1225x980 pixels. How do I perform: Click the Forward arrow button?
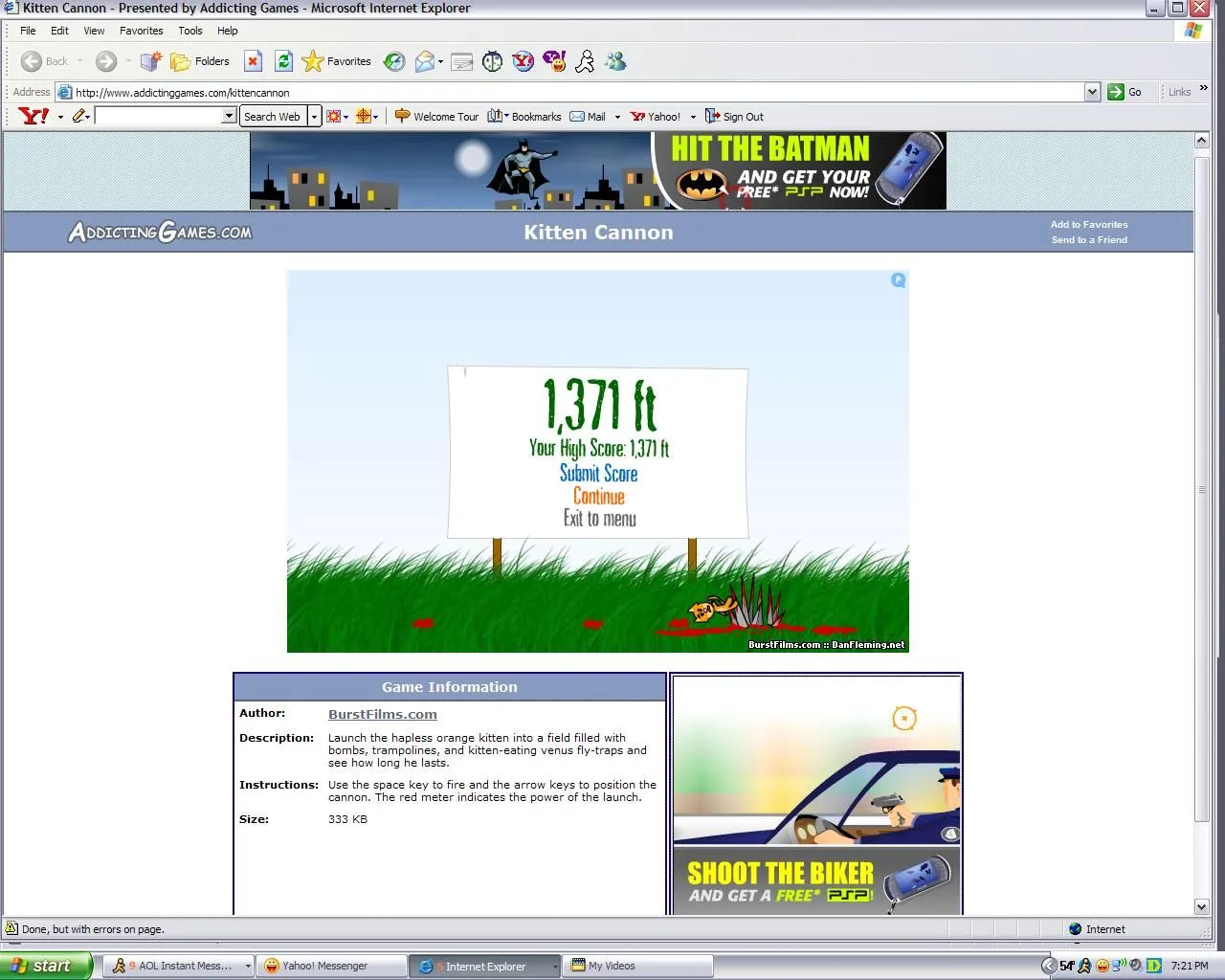[105, 61]
